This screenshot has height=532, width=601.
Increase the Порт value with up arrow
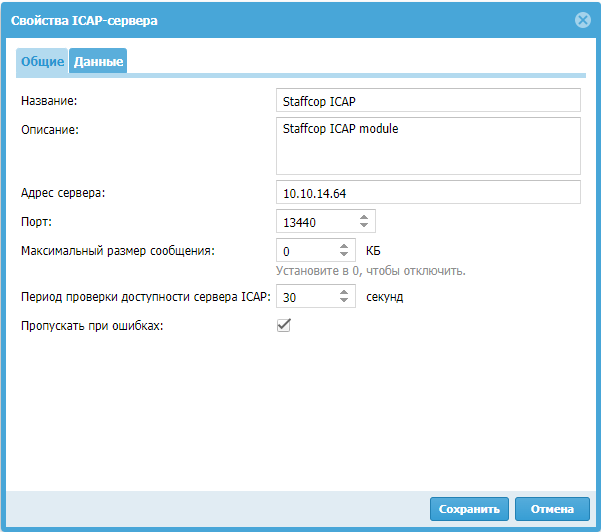tap(364, 216)
